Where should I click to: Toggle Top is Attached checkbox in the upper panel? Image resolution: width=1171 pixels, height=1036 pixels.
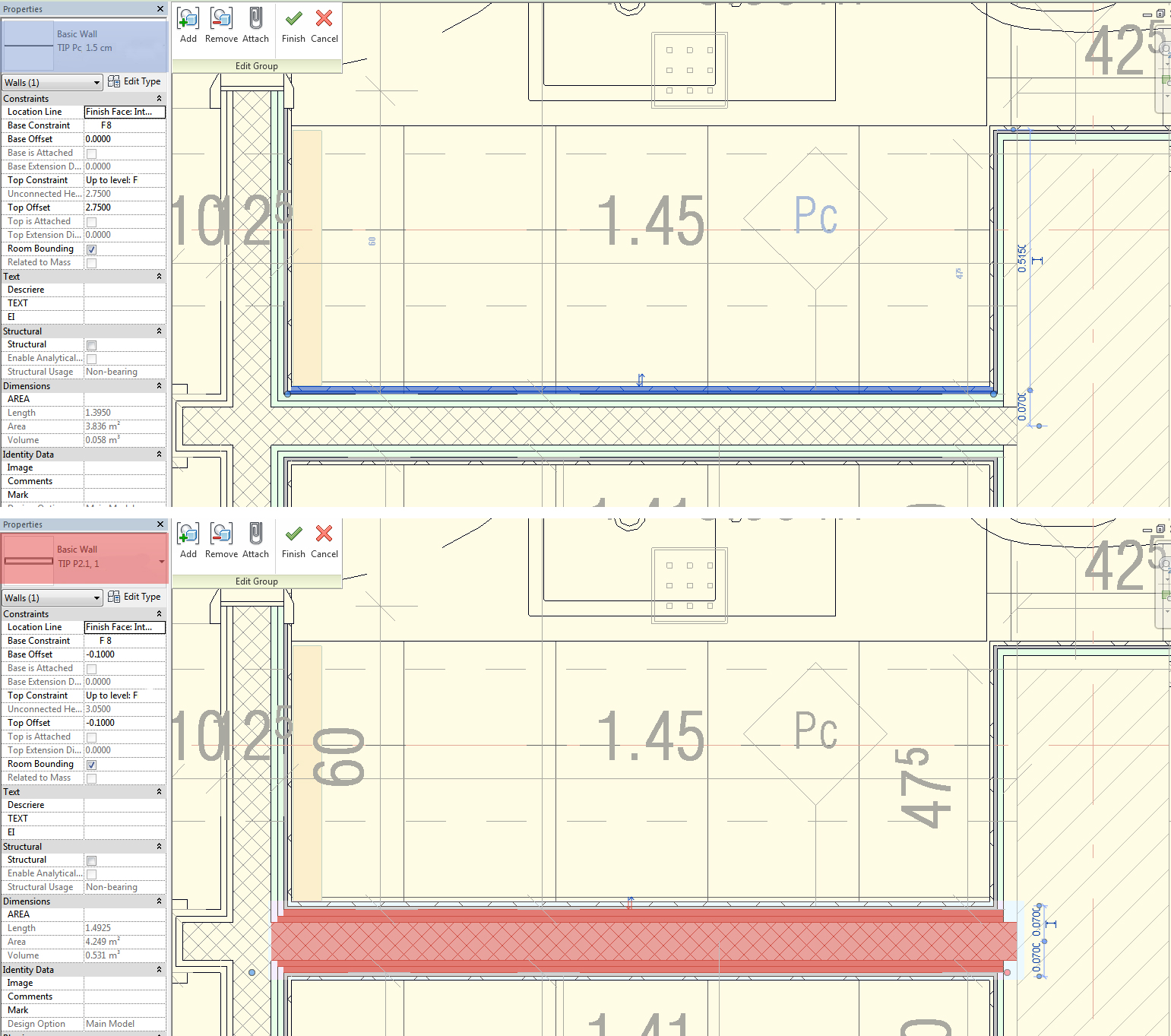[91, 222]
